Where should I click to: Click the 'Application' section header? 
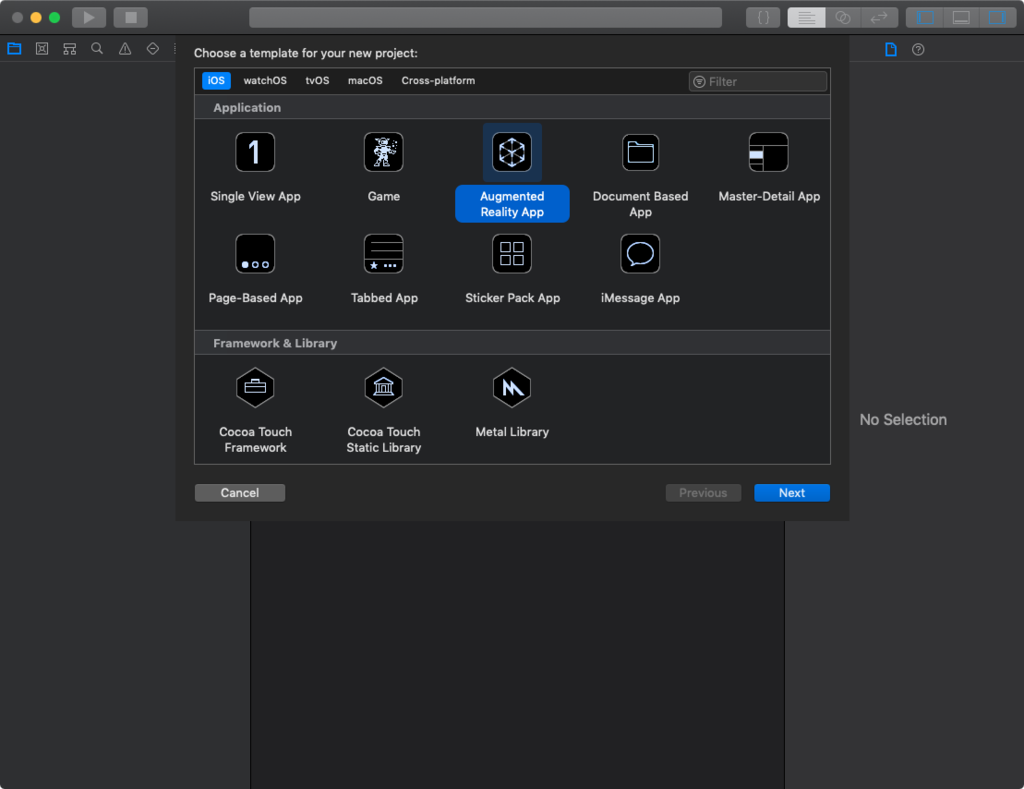point(512,107)
